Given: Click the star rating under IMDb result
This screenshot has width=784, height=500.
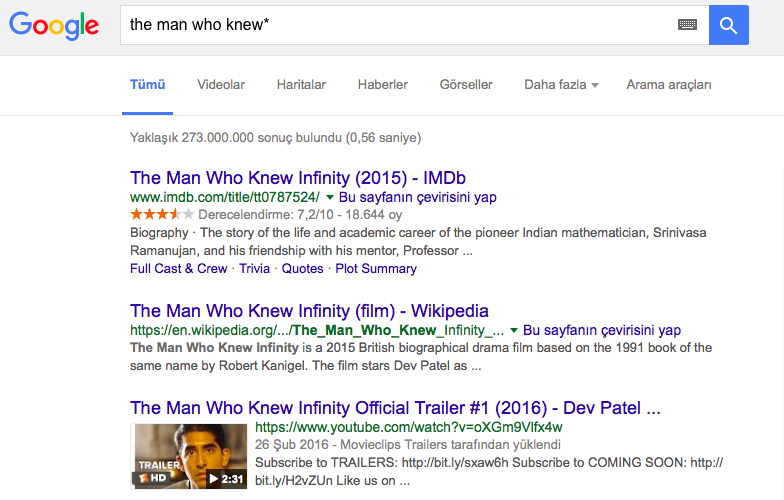Looking at the screenshot, I should [162, 214].
